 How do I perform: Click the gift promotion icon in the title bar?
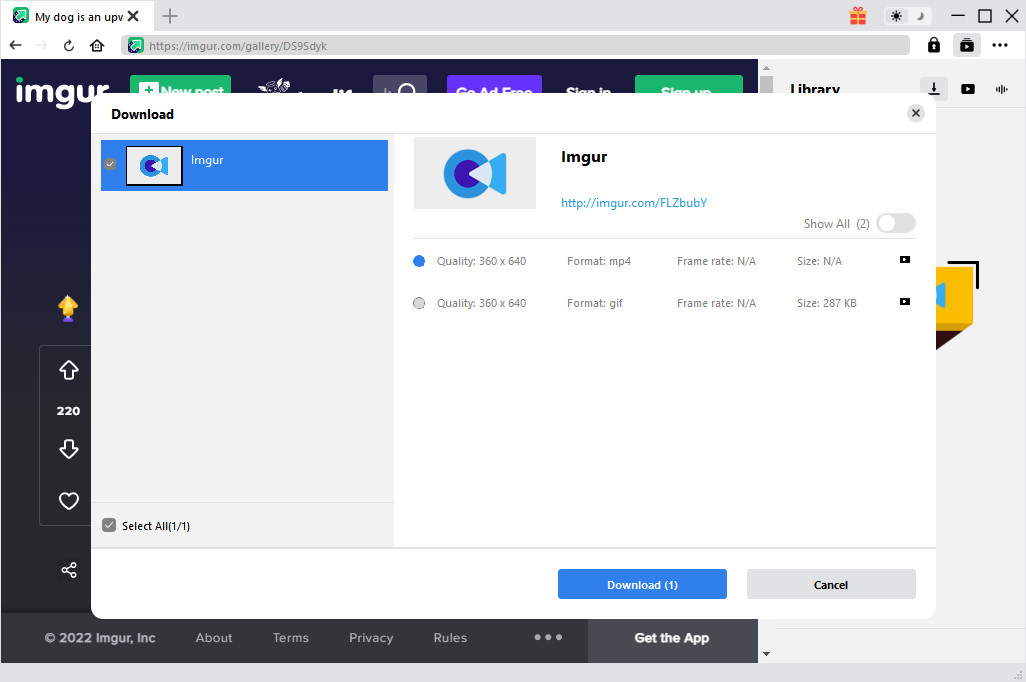[x=857, y=16]
